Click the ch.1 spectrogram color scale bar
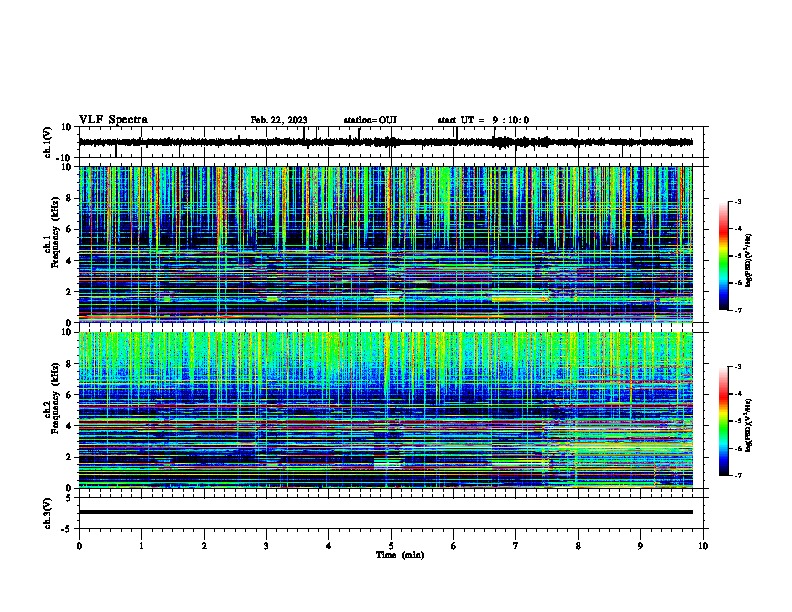 click(x=724, y=256)
